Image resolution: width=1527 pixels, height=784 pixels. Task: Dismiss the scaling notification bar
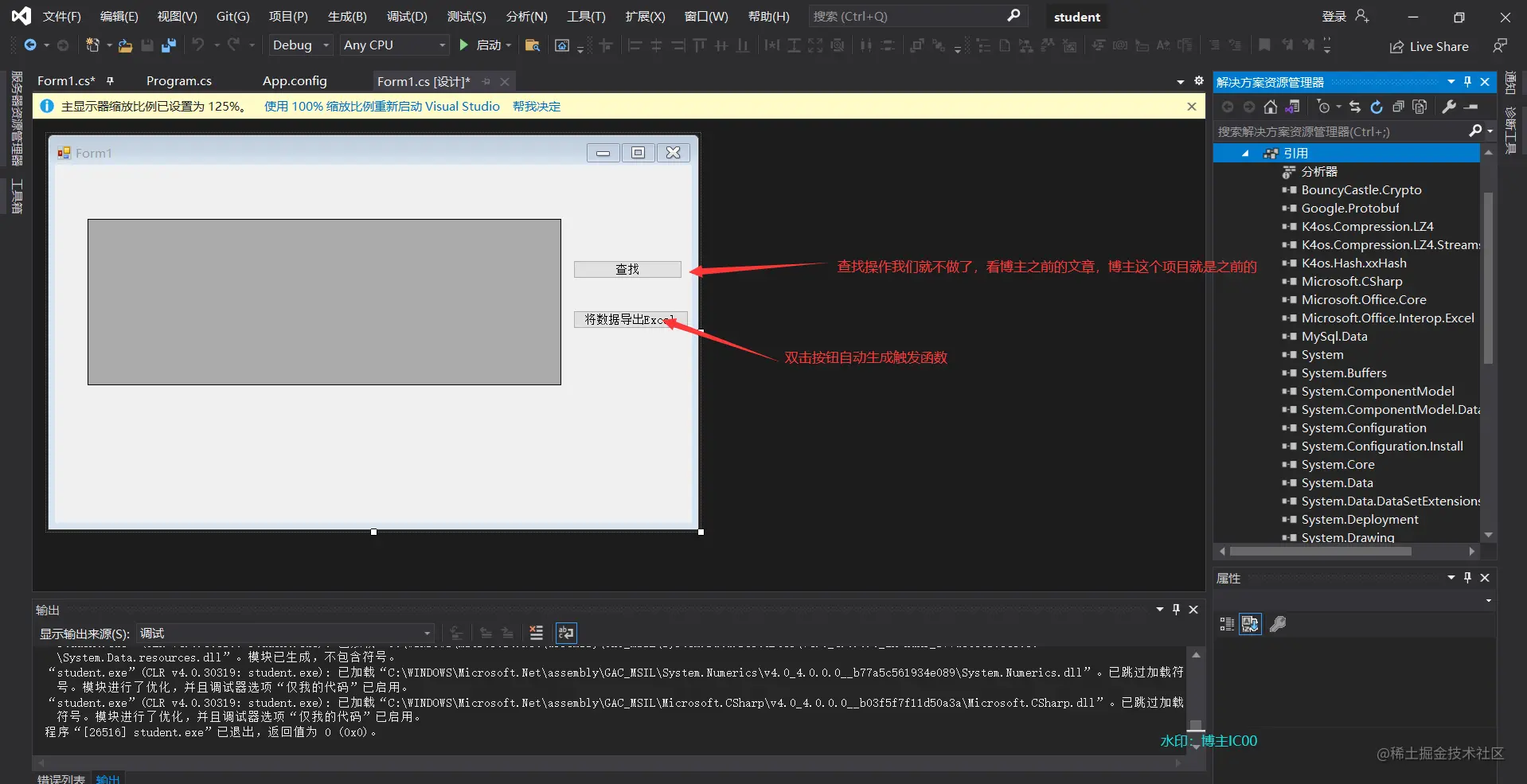1192,107
